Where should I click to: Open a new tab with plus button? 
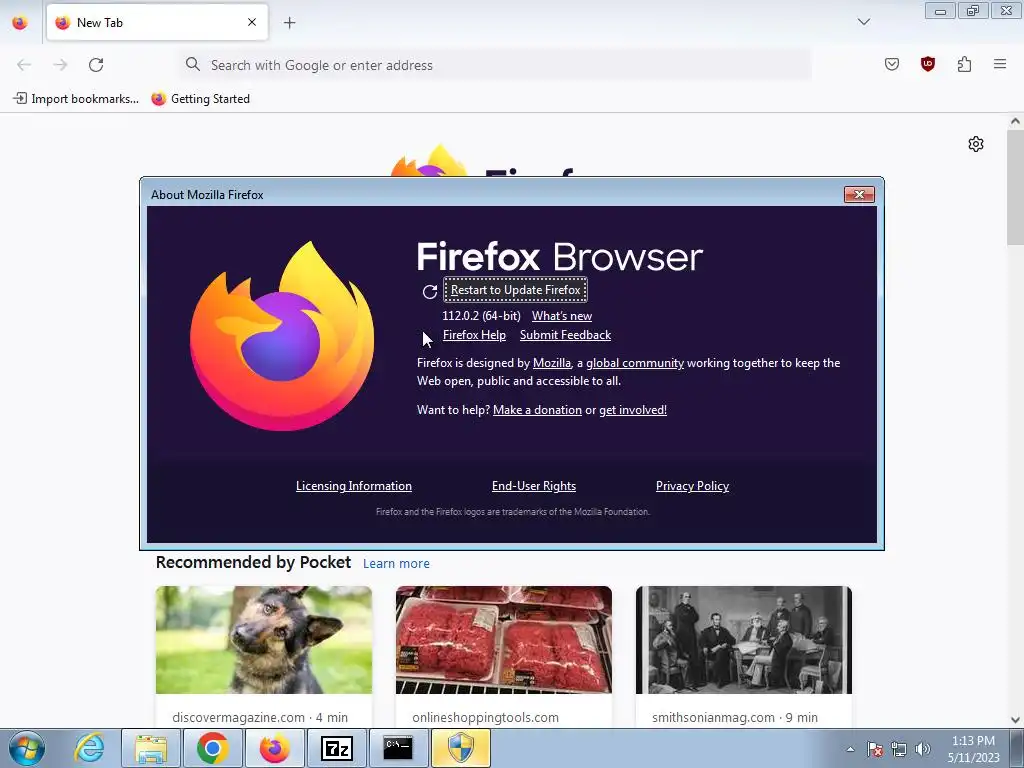[x=289, y=23]
